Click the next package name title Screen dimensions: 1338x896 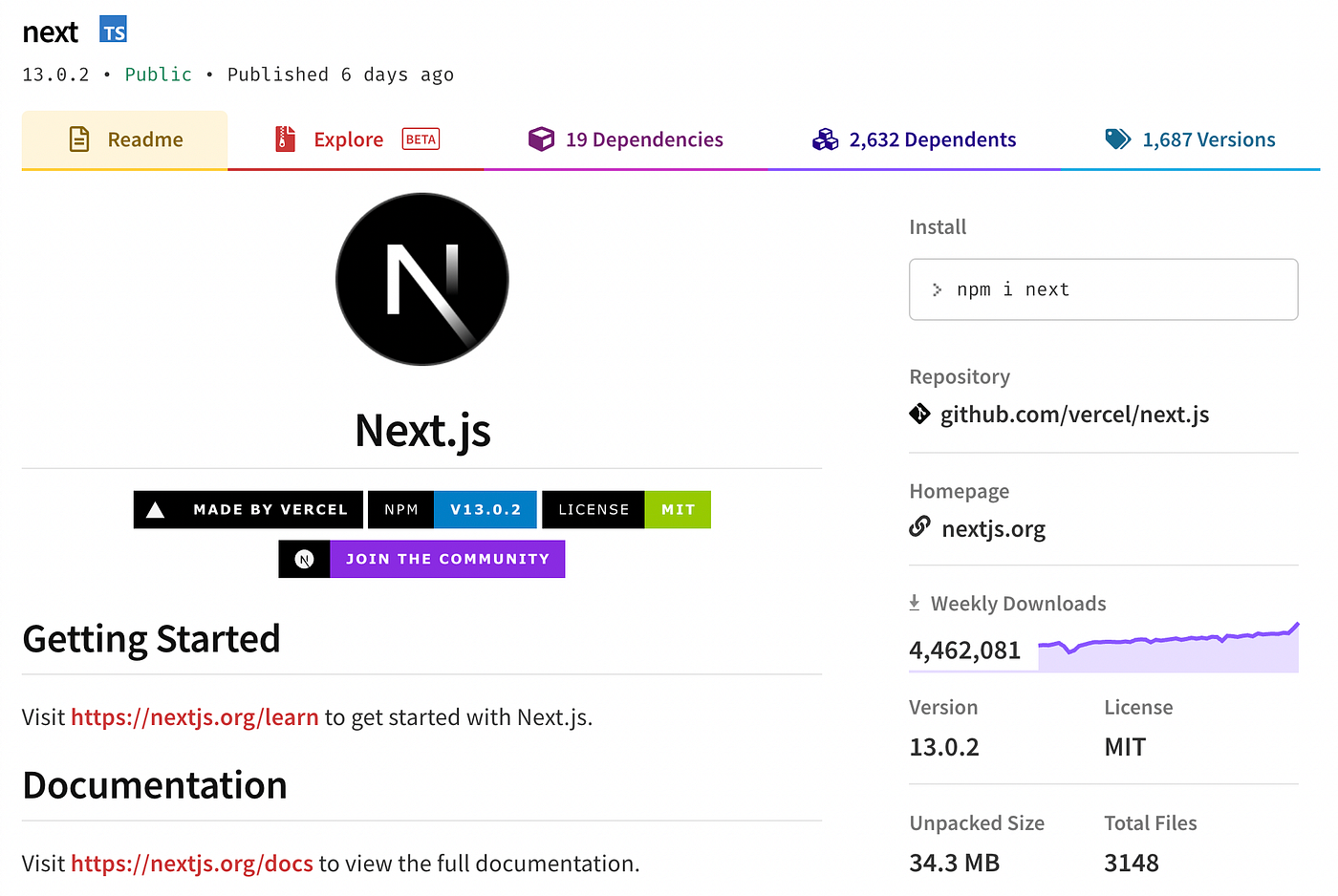(50, 32)
